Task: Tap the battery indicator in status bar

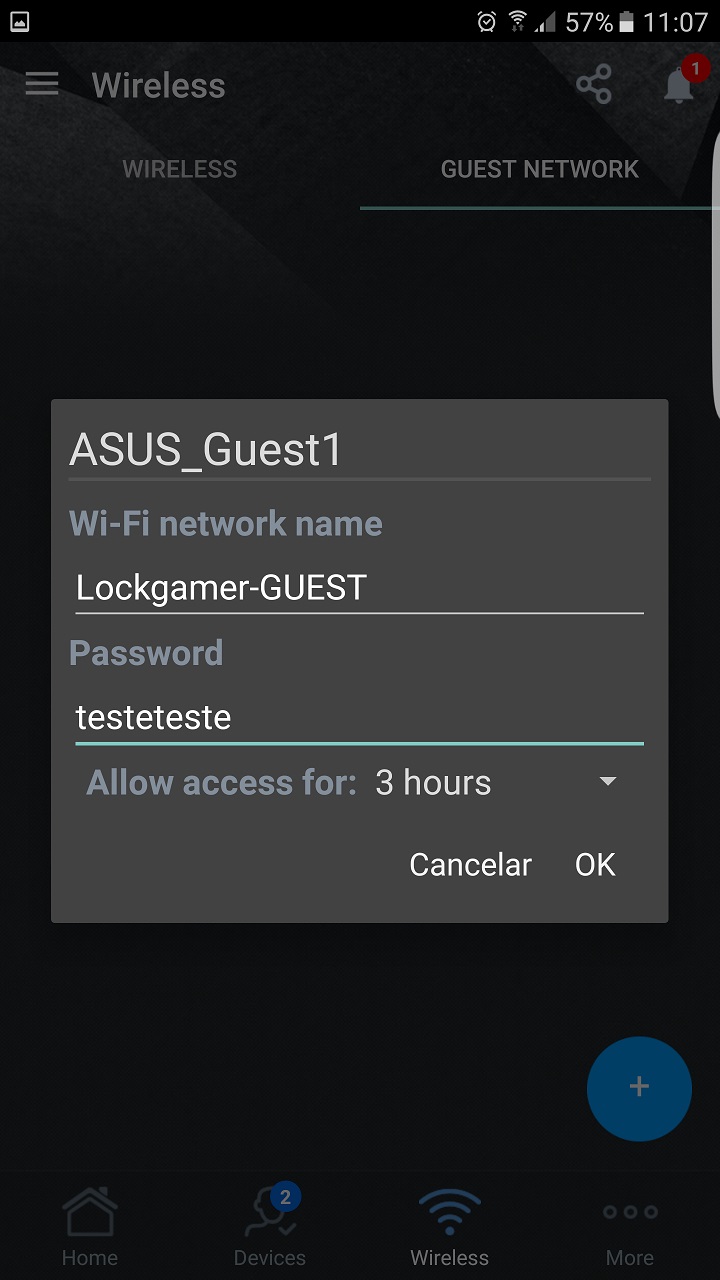Action: point(627,22)
